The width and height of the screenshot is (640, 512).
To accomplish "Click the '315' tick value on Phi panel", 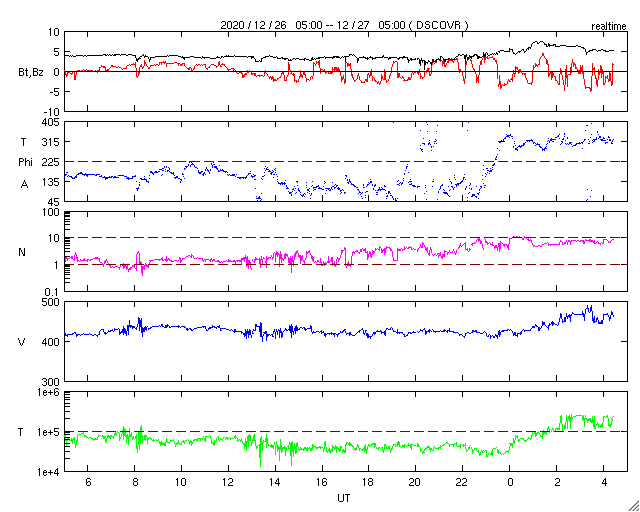I will coord(51,142).
